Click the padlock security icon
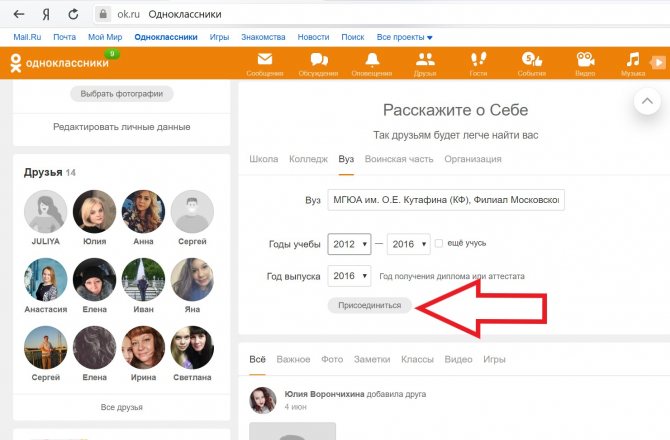The image size is (670, 440). [103, 14]
